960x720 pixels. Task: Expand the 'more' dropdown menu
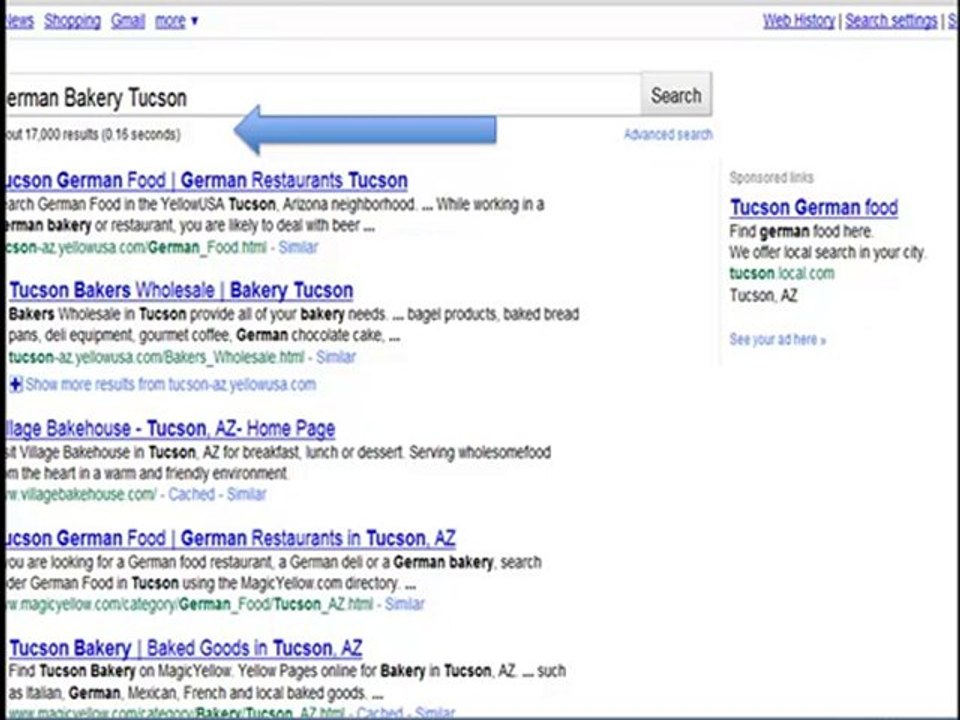pos(176,21)
